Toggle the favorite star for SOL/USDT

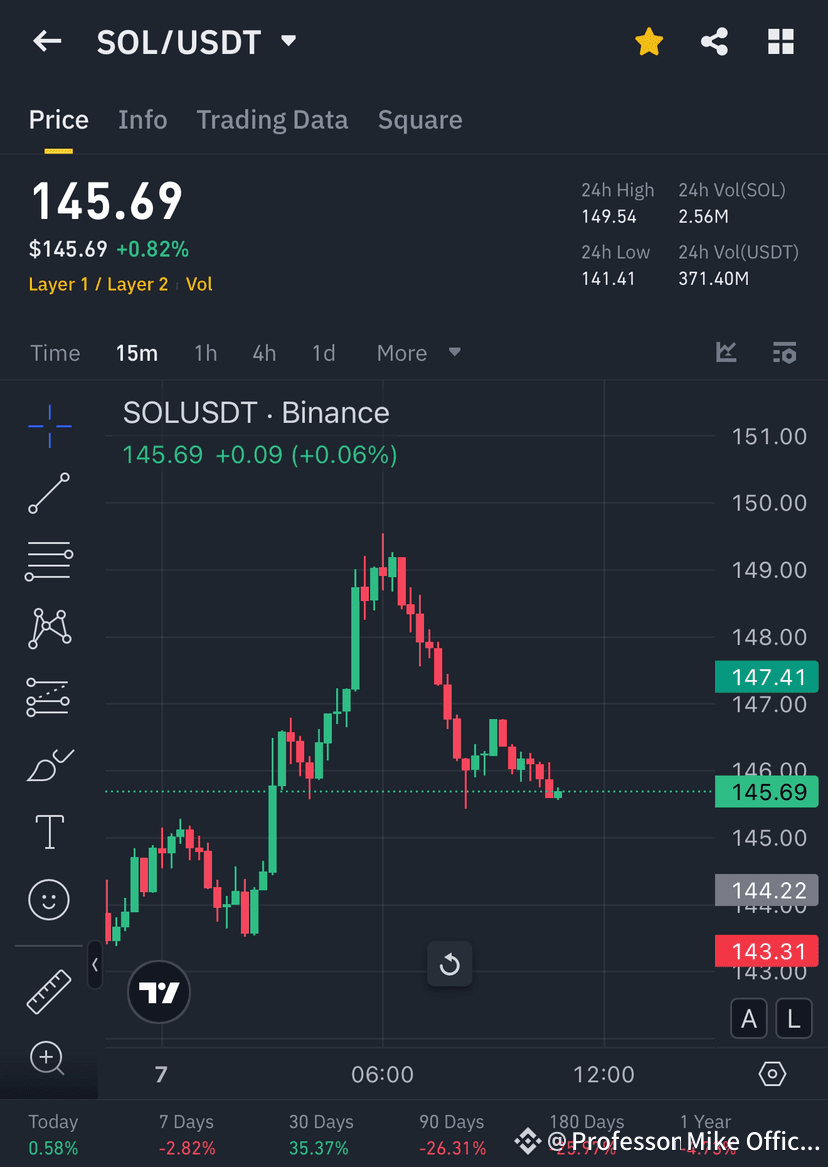(648, 41)
